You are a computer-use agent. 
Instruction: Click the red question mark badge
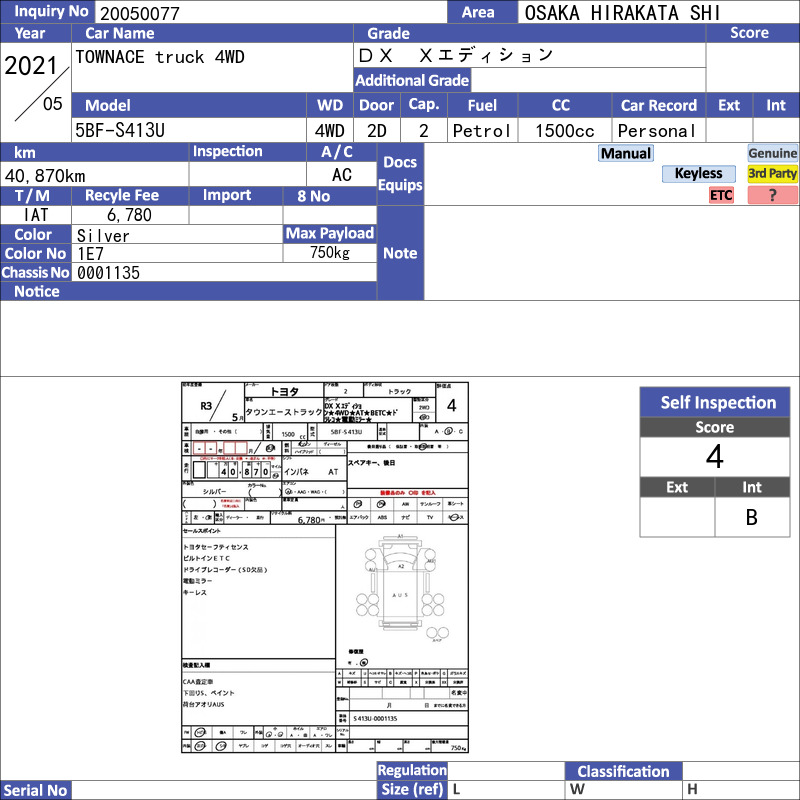(772, 195)
